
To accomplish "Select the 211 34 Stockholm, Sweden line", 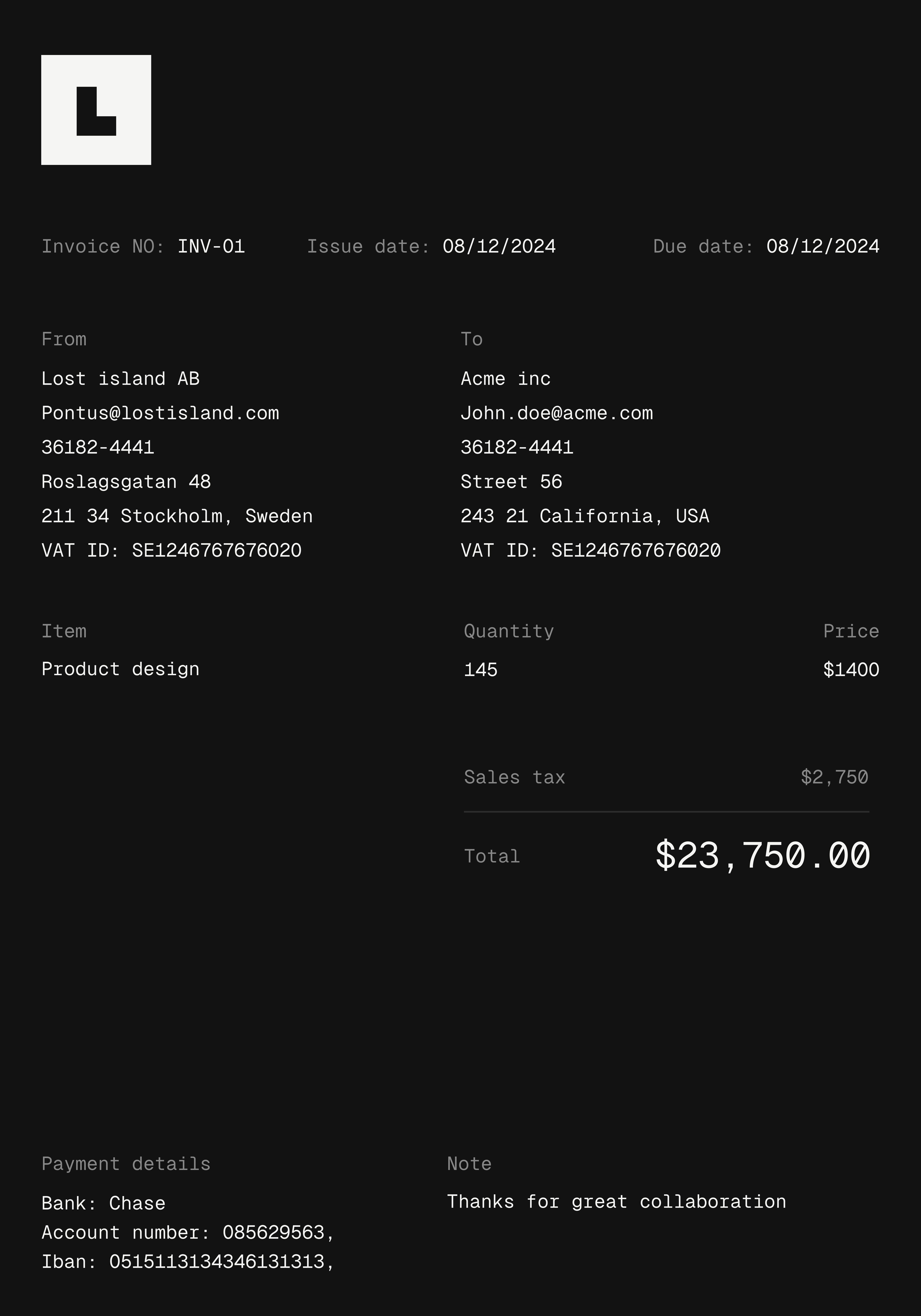I will click(177, 516).
